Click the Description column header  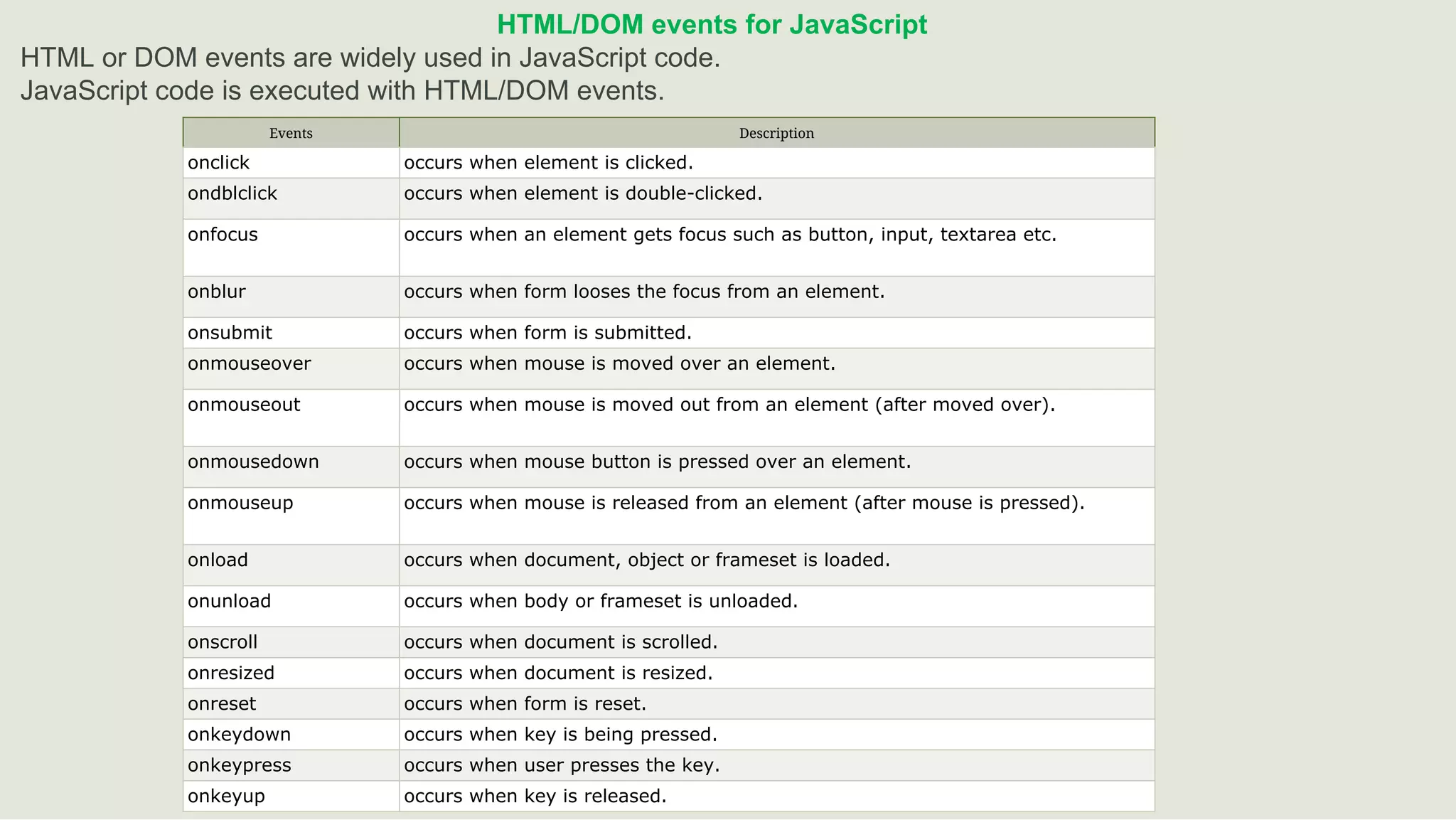pyautogui.click(x=776, y=133)
